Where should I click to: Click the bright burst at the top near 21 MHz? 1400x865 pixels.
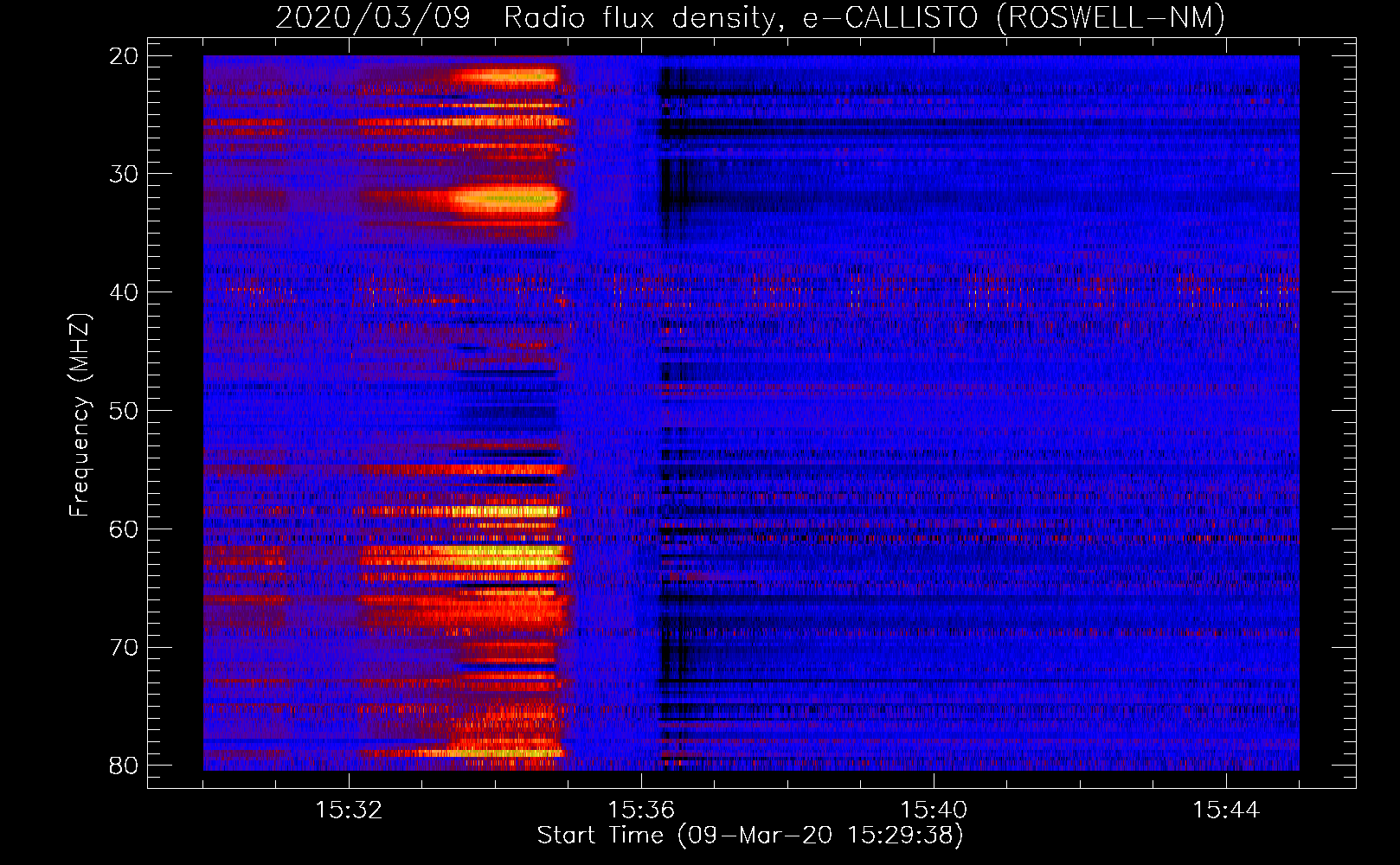pos(506,76)
